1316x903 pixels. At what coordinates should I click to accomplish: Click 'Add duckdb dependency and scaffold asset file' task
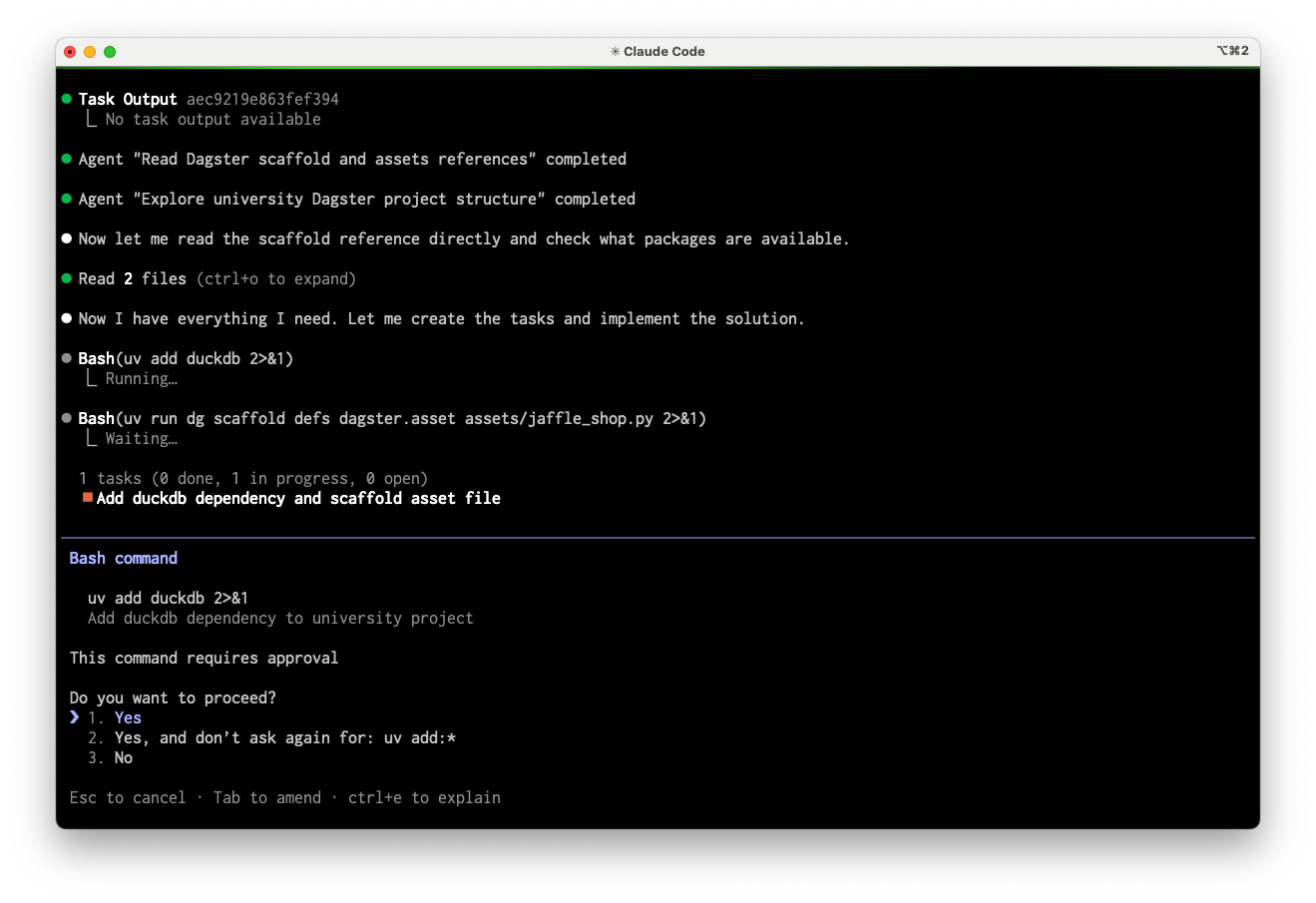[298, 499]
